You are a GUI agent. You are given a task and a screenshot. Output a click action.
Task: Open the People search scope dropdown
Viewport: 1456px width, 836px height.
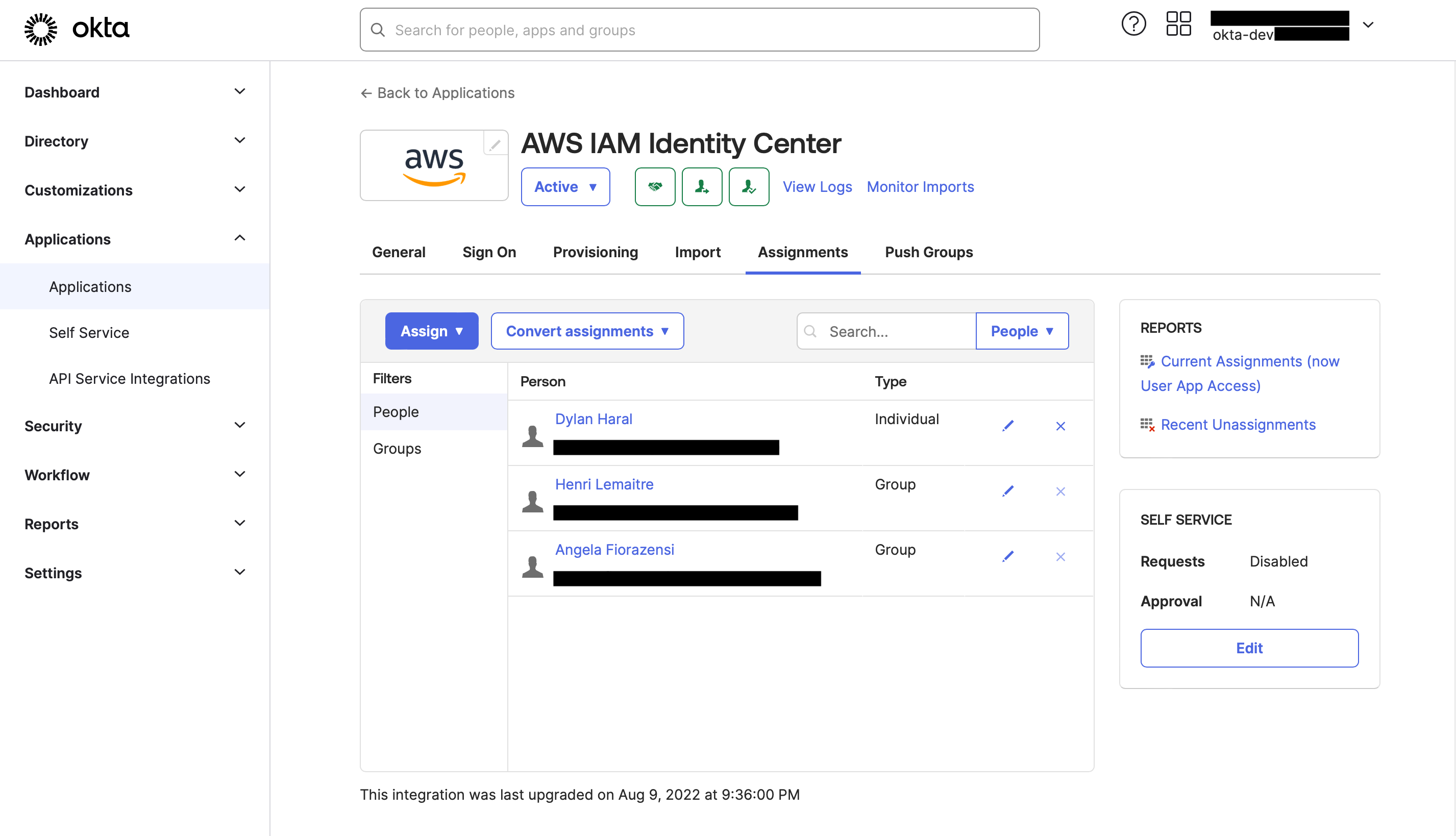1022,331
